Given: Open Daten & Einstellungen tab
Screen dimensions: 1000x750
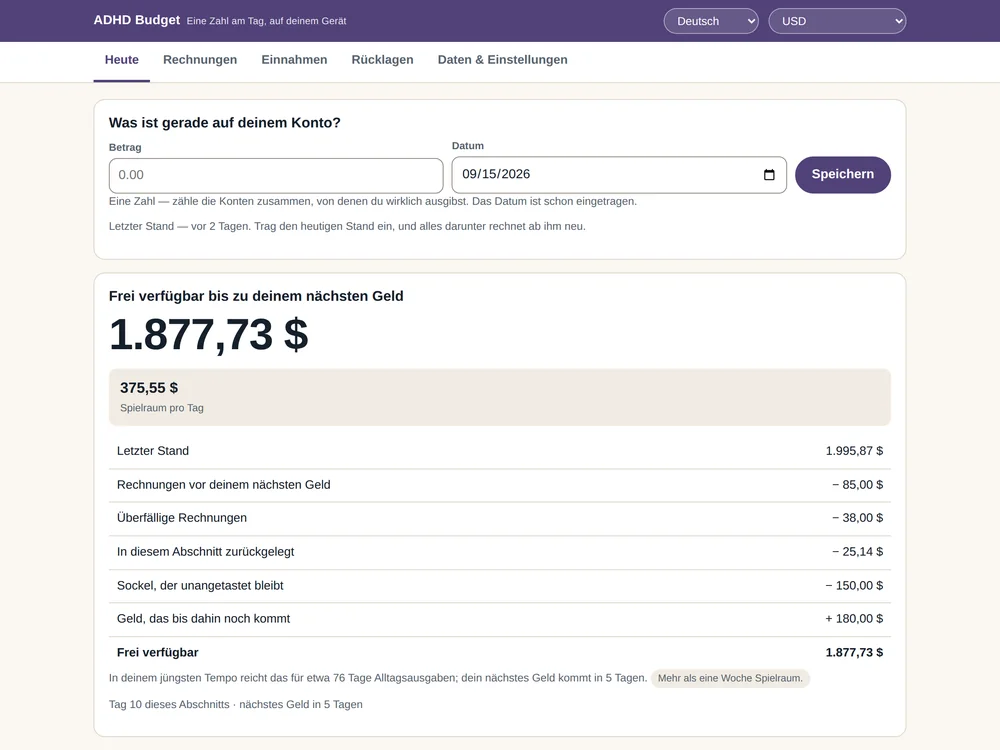Looking at the screenshot, I should pyautogui.click(x=503, y=60).
